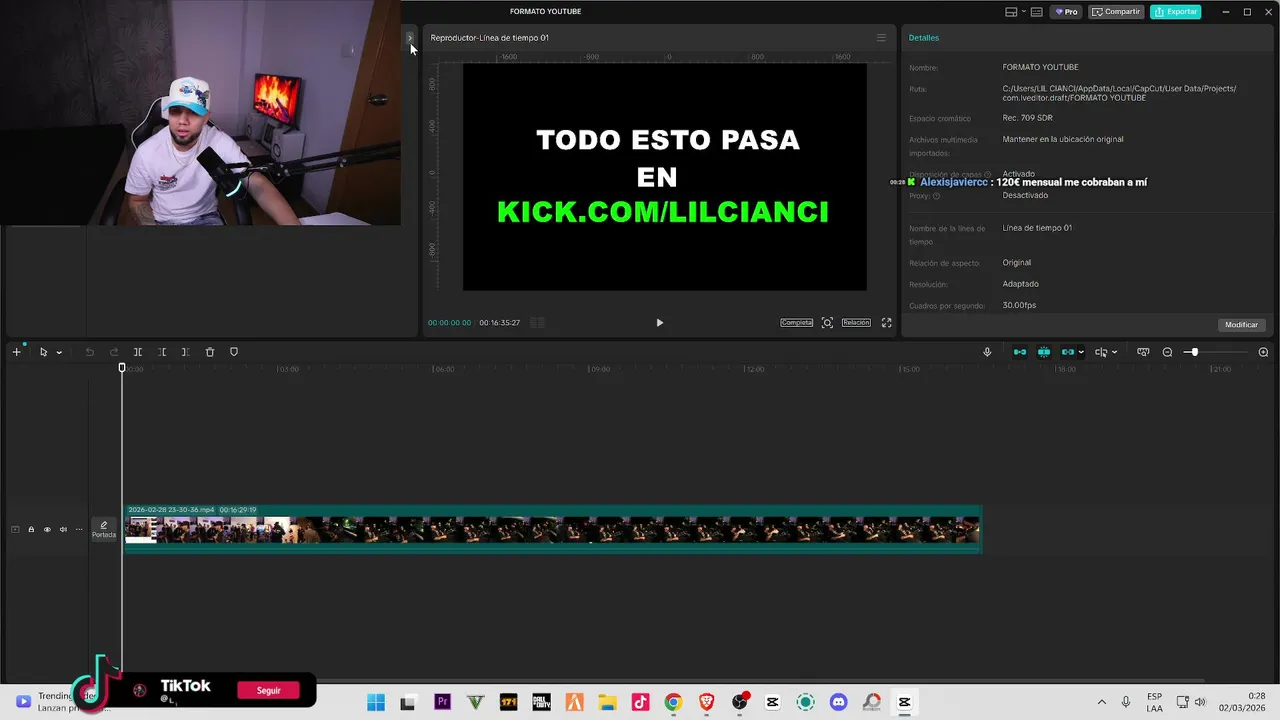
Task: Open the selection tool dropdown arrow
Action: click(59, 353)
